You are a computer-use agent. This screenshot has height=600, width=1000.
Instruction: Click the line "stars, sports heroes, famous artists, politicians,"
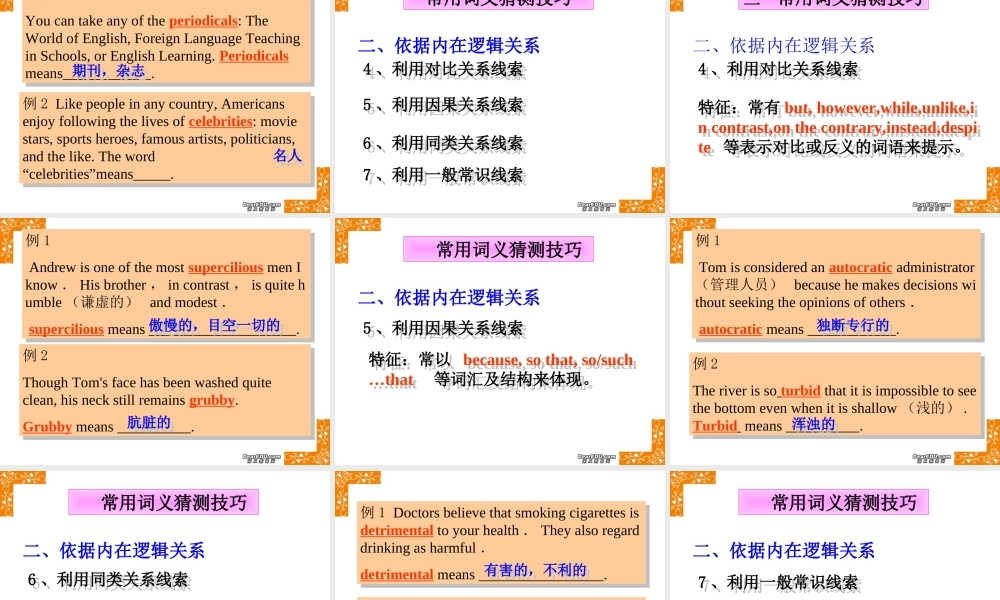click(159, 139)
